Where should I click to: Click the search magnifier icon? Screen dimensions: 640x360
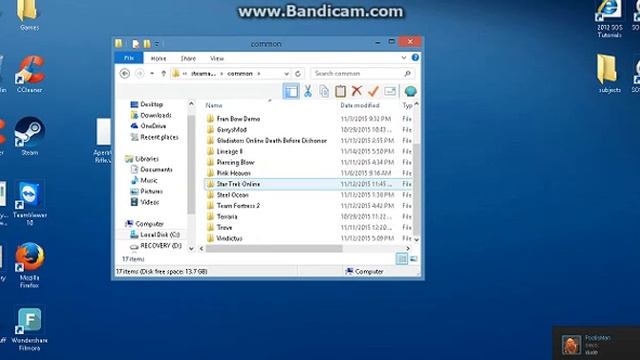click(407, 73)
